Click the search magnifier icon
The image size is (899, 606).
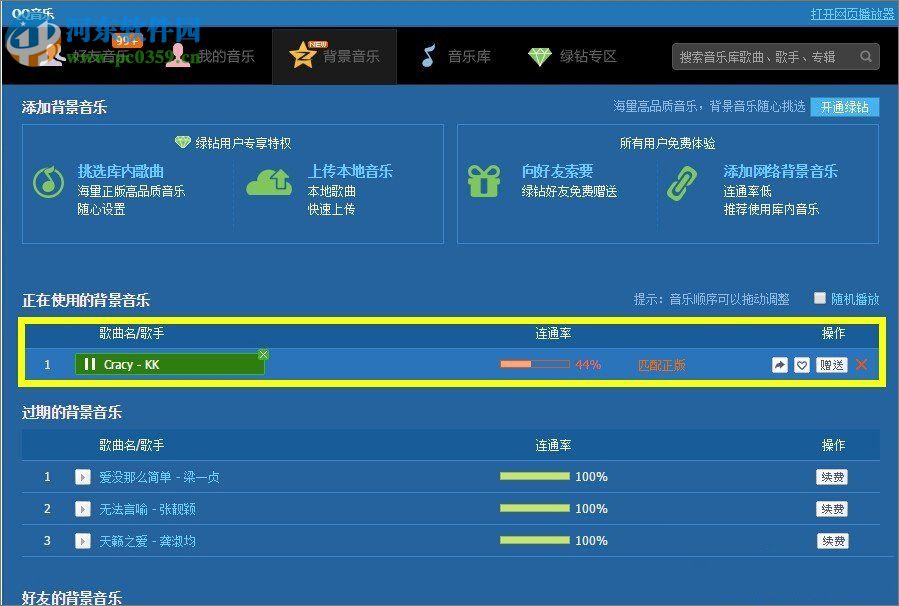[865, 57]
